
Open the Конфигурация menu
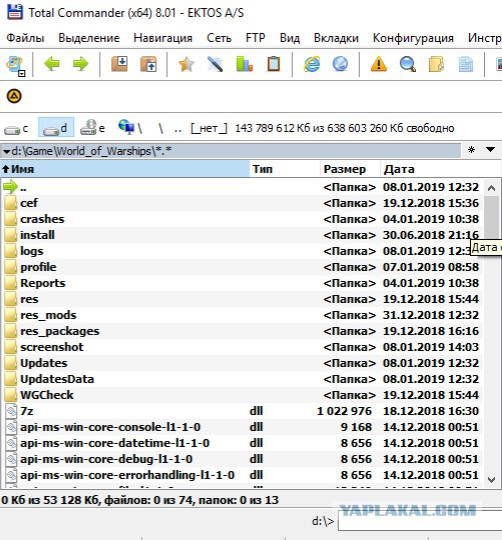[413, 38]
